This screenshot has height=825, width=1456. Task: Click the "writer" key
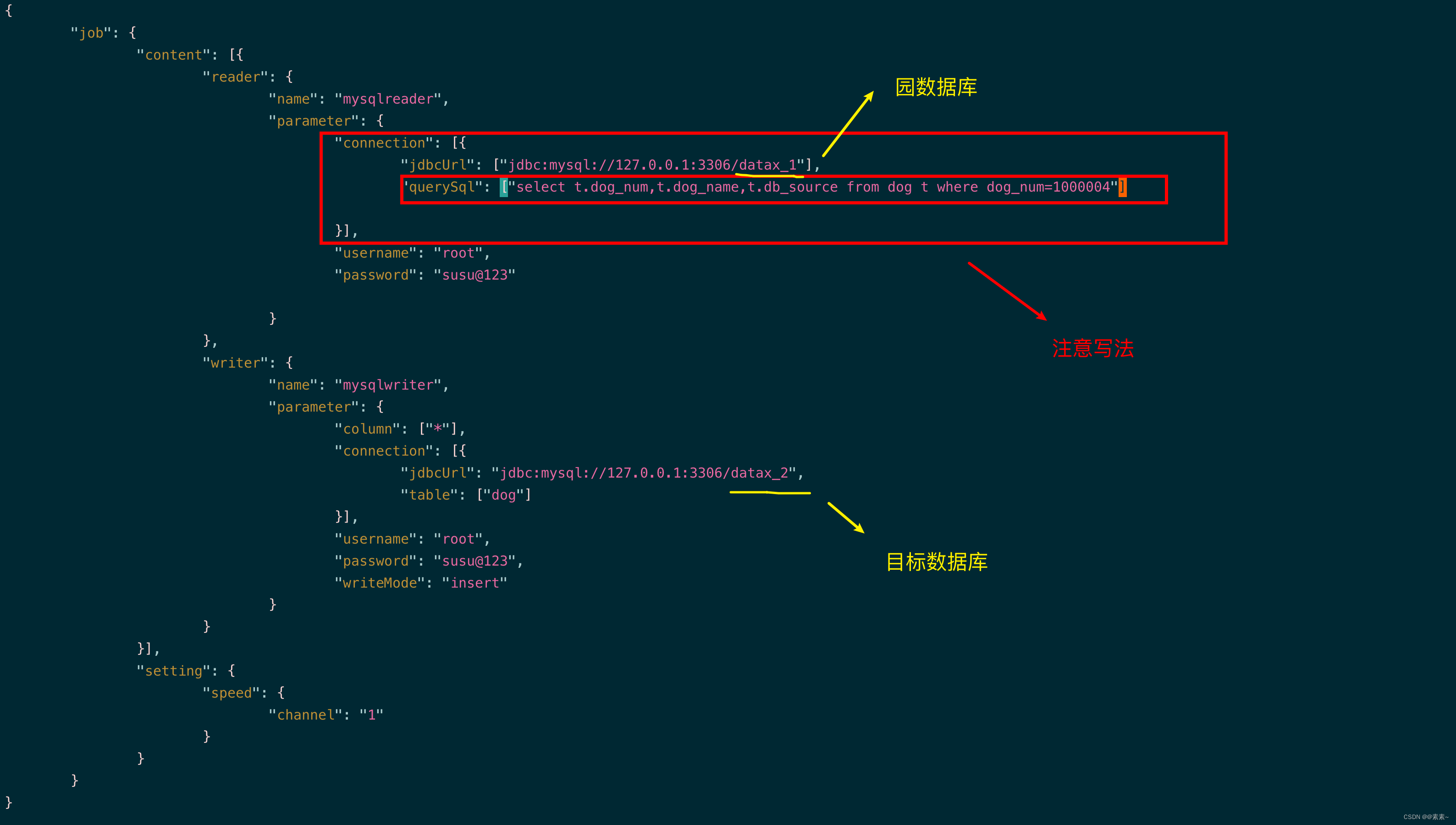(235, 363)
